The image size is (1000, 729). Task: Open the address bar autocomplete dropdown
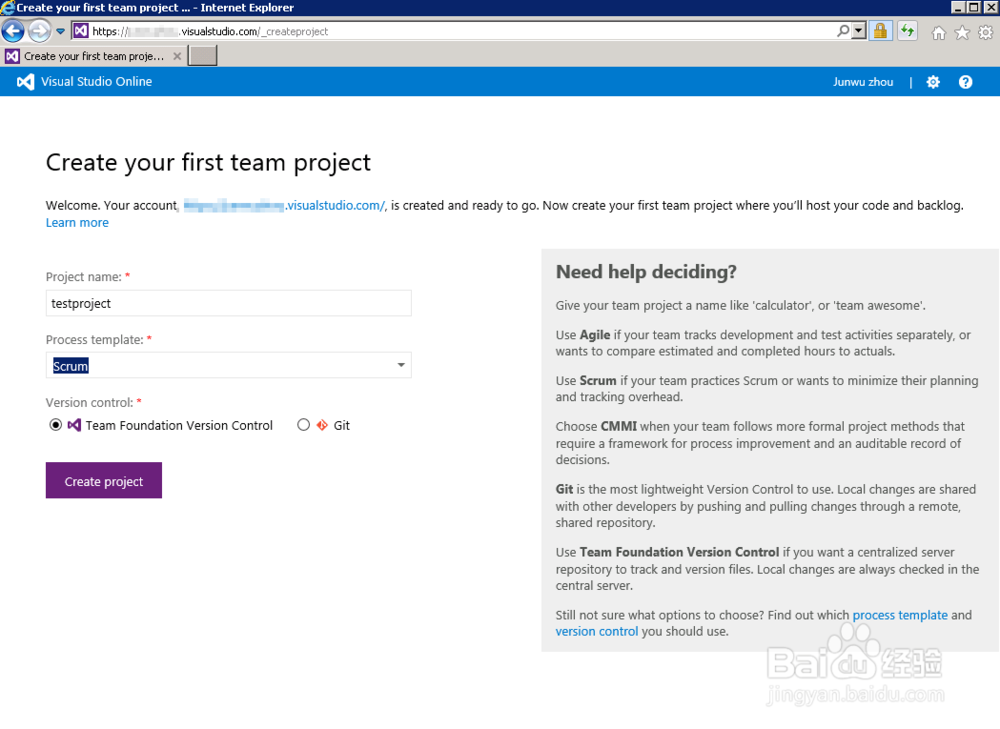coord(59,31)
